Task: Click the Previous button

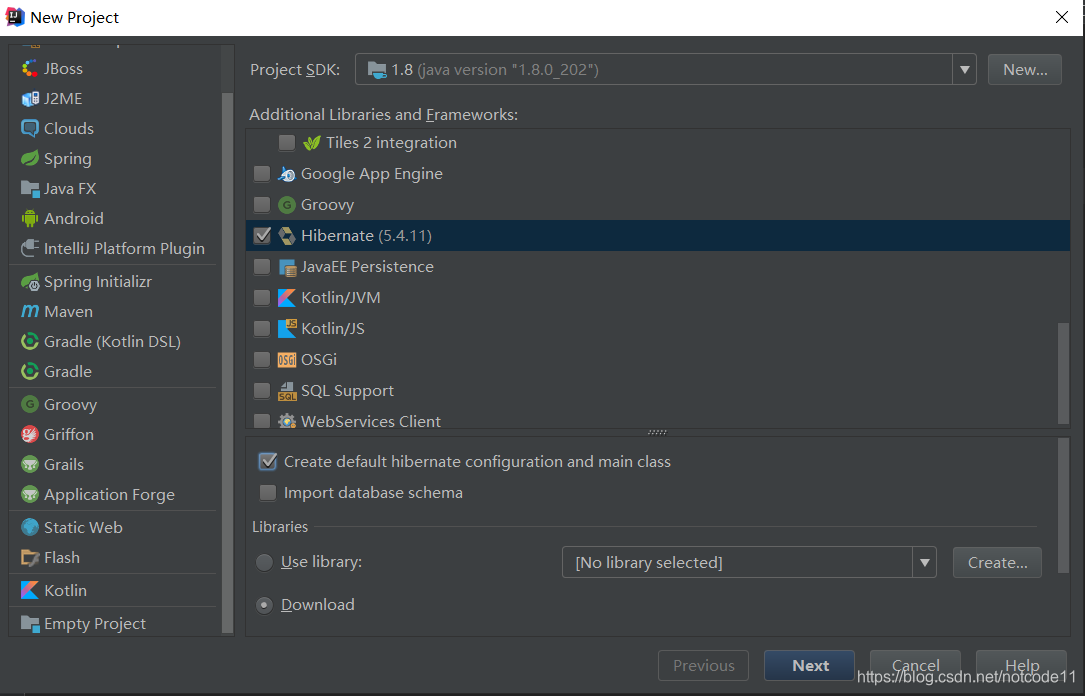Action: 703,666
